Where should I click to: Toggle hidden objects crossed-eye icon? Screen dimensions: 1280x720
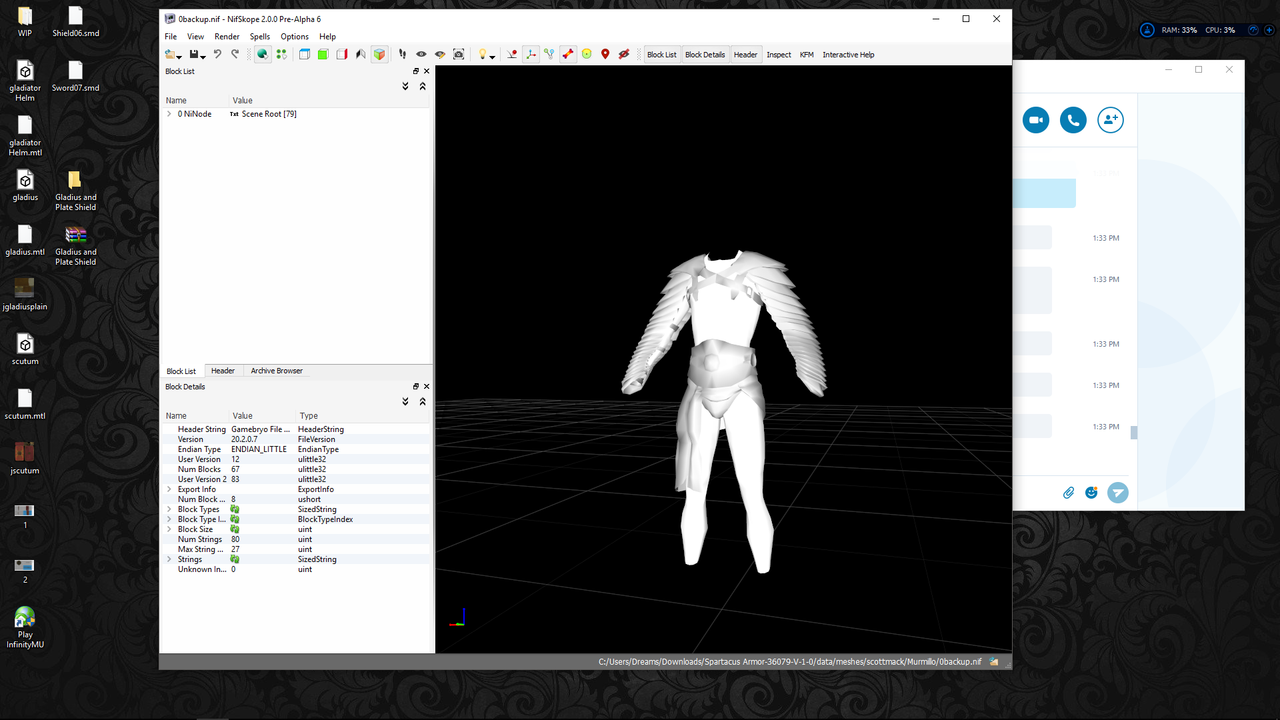pyautogui.click(x=624, y=54)
